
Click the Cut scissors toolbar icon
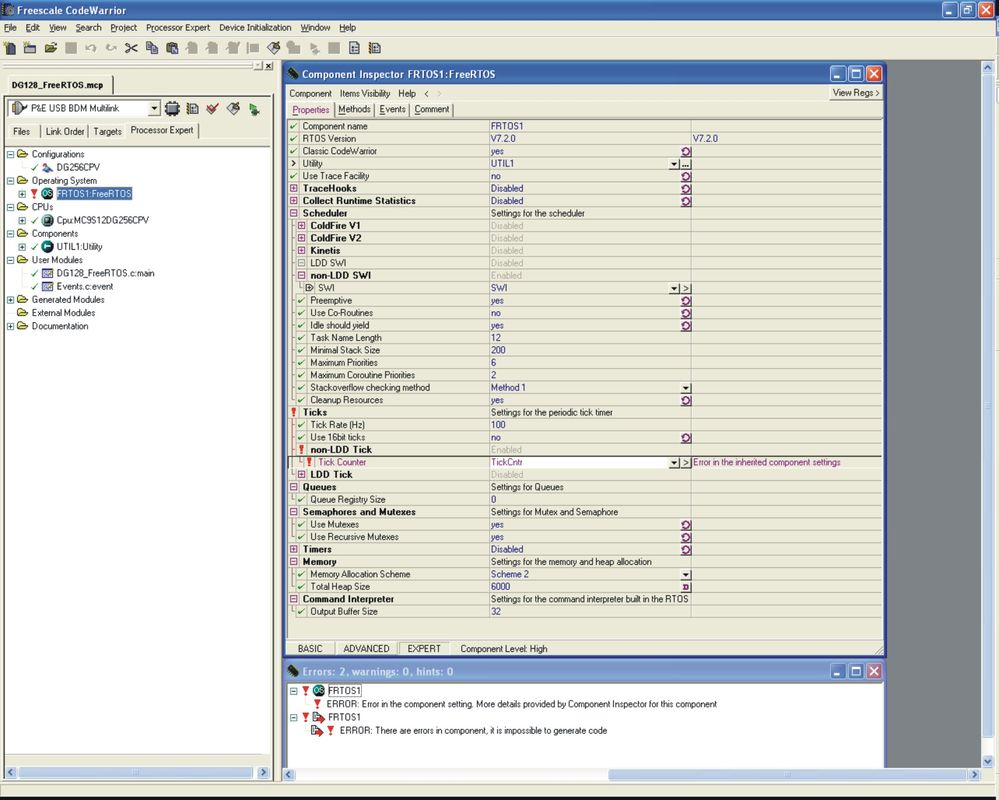pos(131,48)
